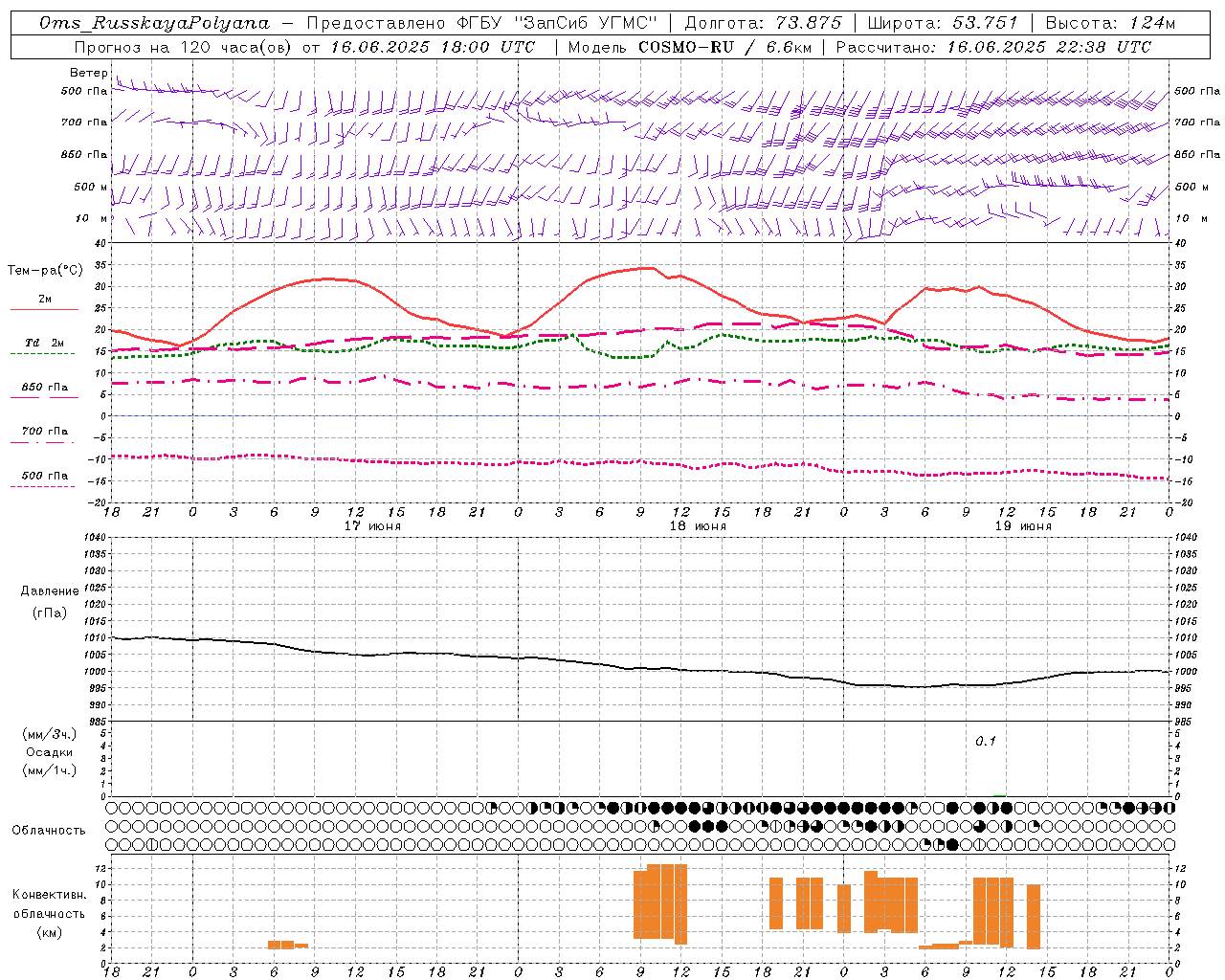The height and width of the screenshot is (980, 1225).
Task: Click the elevation text 'Высота: 124м'
Action: [1110, 23]
